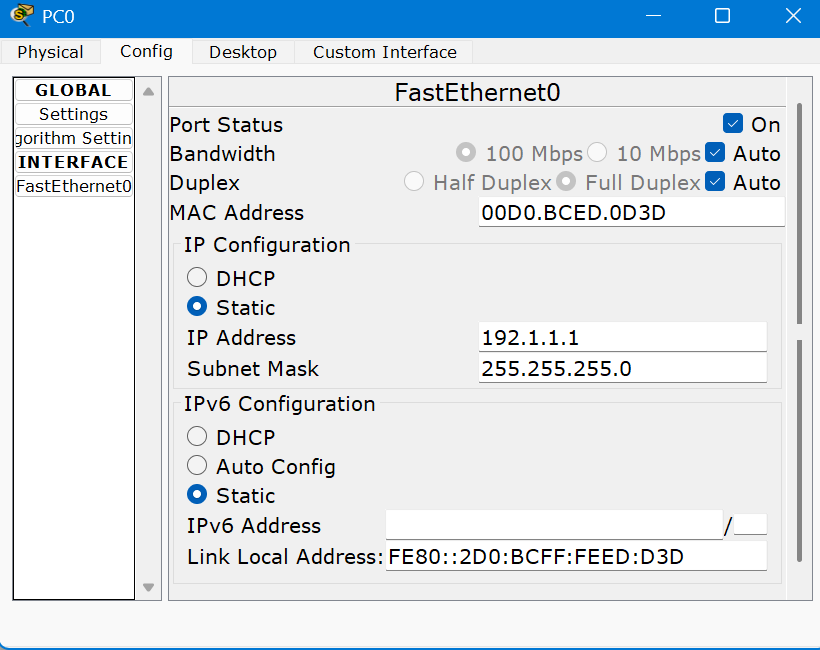
Task: Click the PC0 app icon in title bar
Action: coord(21,16)
